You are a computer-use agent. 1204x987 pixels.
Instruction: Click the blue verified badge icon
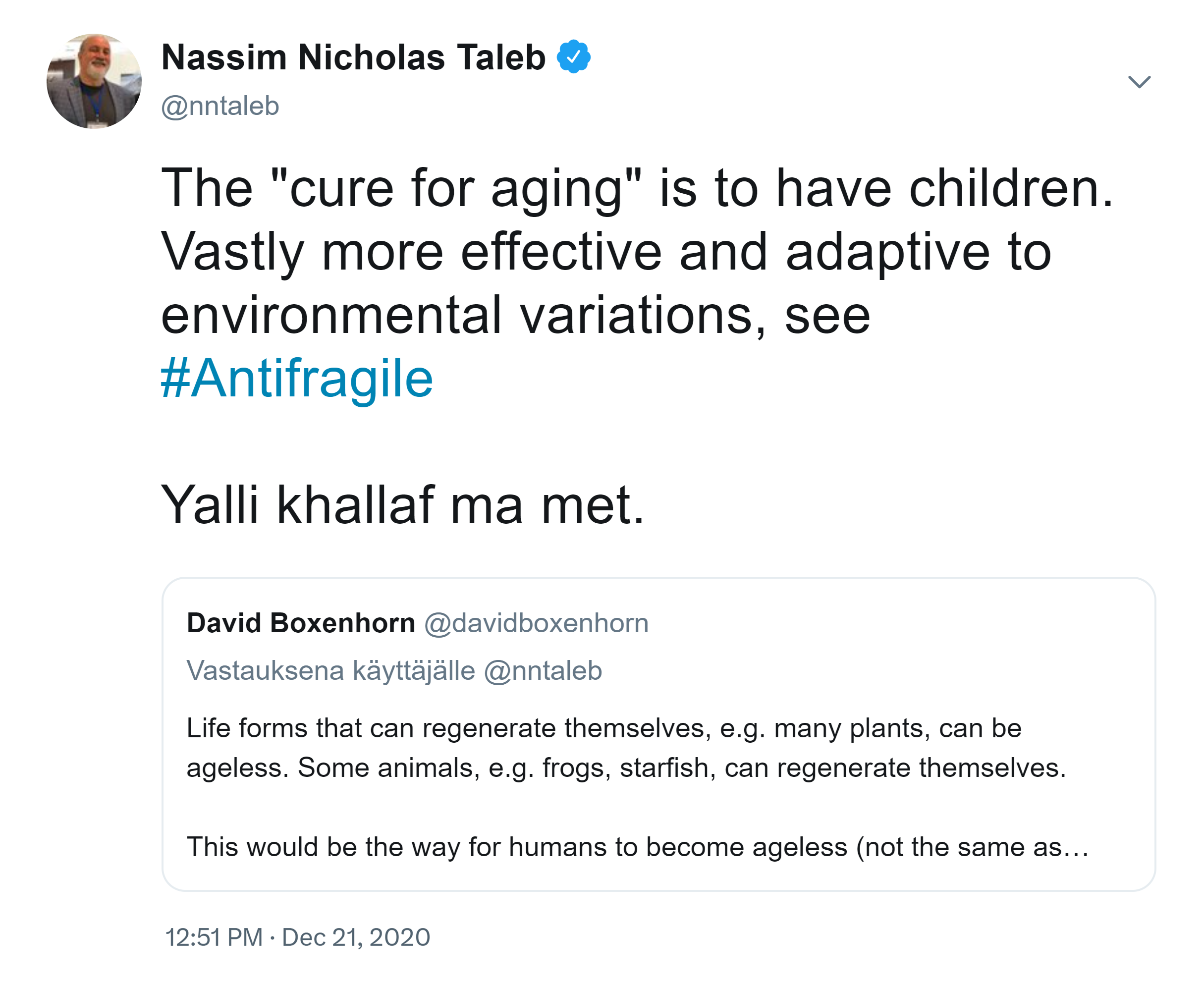point(573,57)
